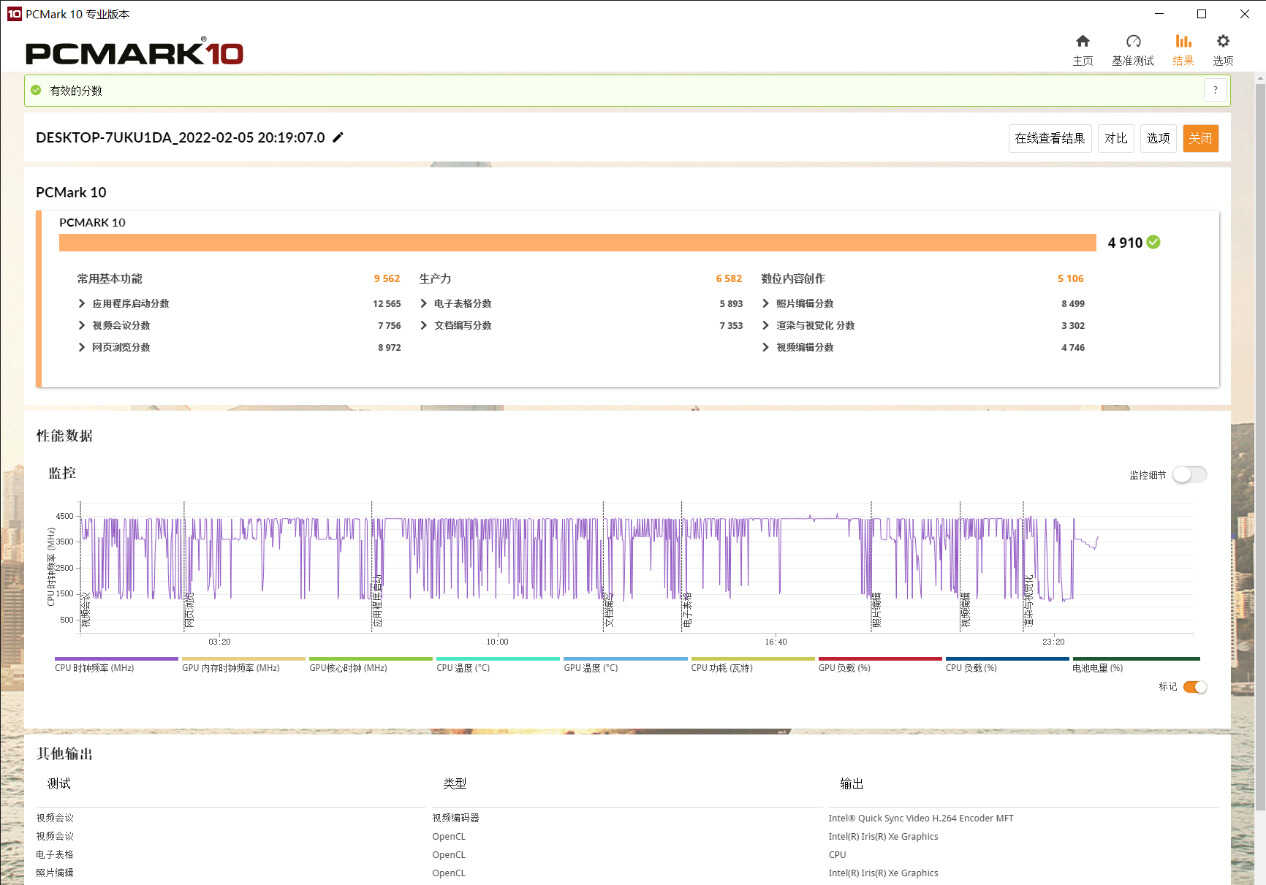Click the 文档编写 marker in the chart

point(608,611)
